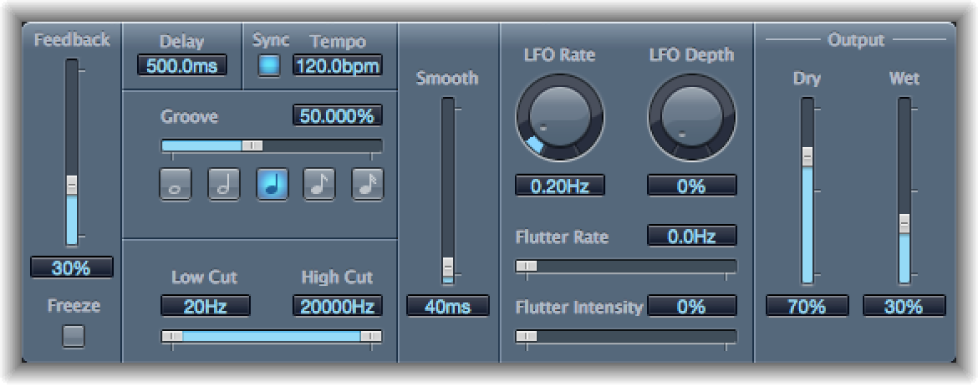Click the Dry 70% value field
The image size is (978, 386).
[x=807, y=306]
